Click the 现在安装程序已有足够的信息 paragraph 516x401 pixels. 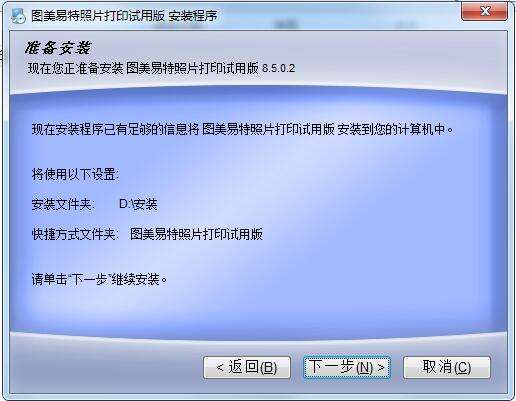click(x=243, y=129)
